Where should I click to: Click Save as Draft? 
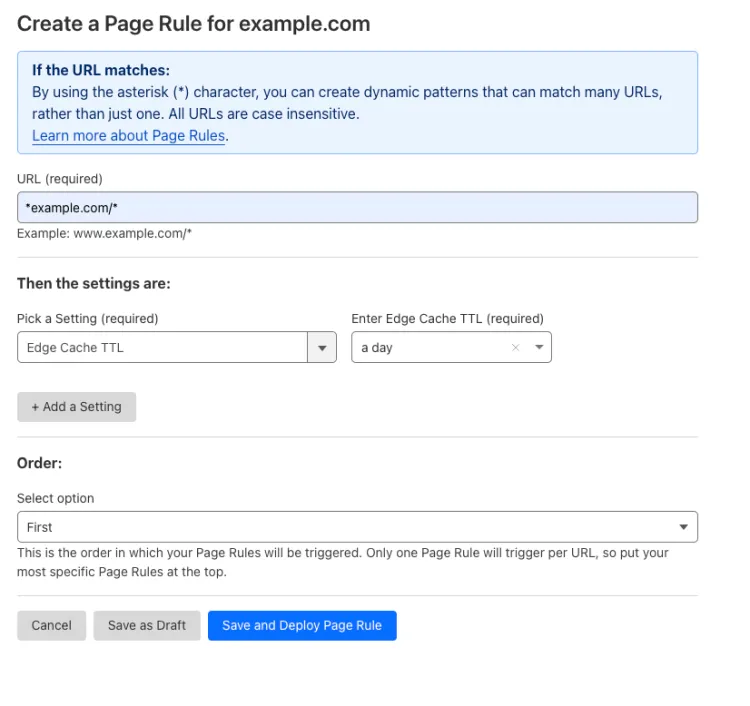click(x=147, y=625)
